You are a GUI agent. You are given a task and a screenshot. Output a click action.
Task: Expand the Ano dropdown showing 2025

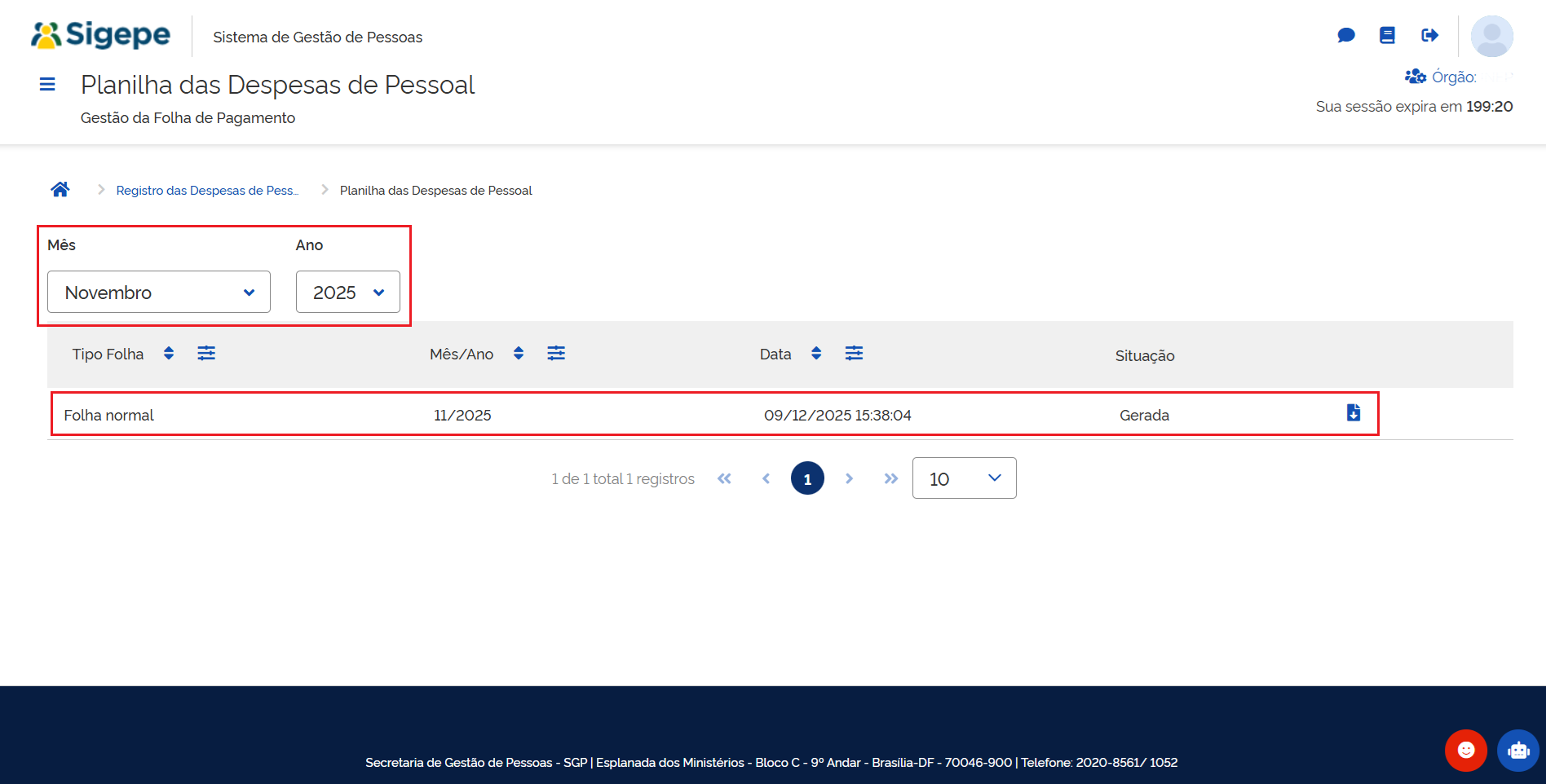347,292
